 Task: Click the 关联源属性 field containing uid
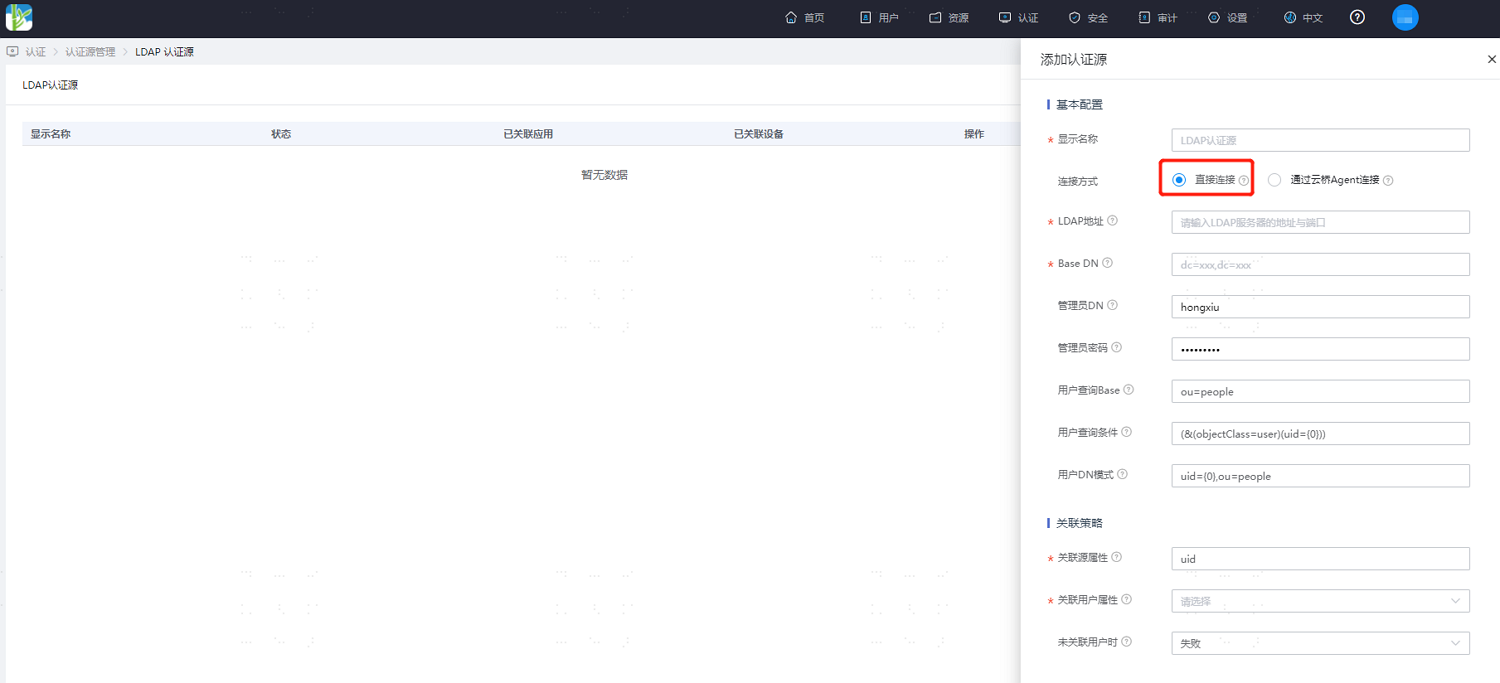coord(1320,558)
